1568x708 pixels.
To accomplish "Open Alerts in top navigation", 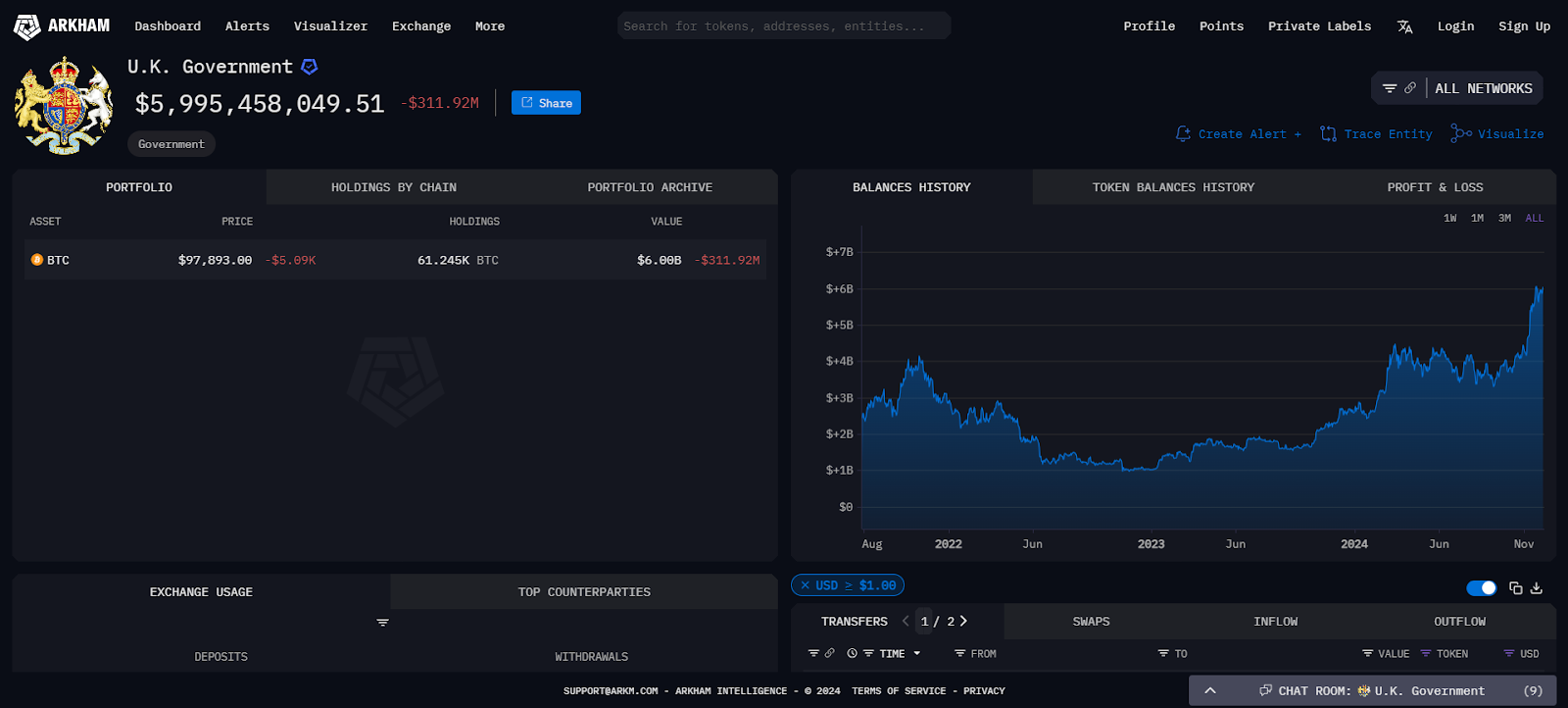I will pos(247,26).
